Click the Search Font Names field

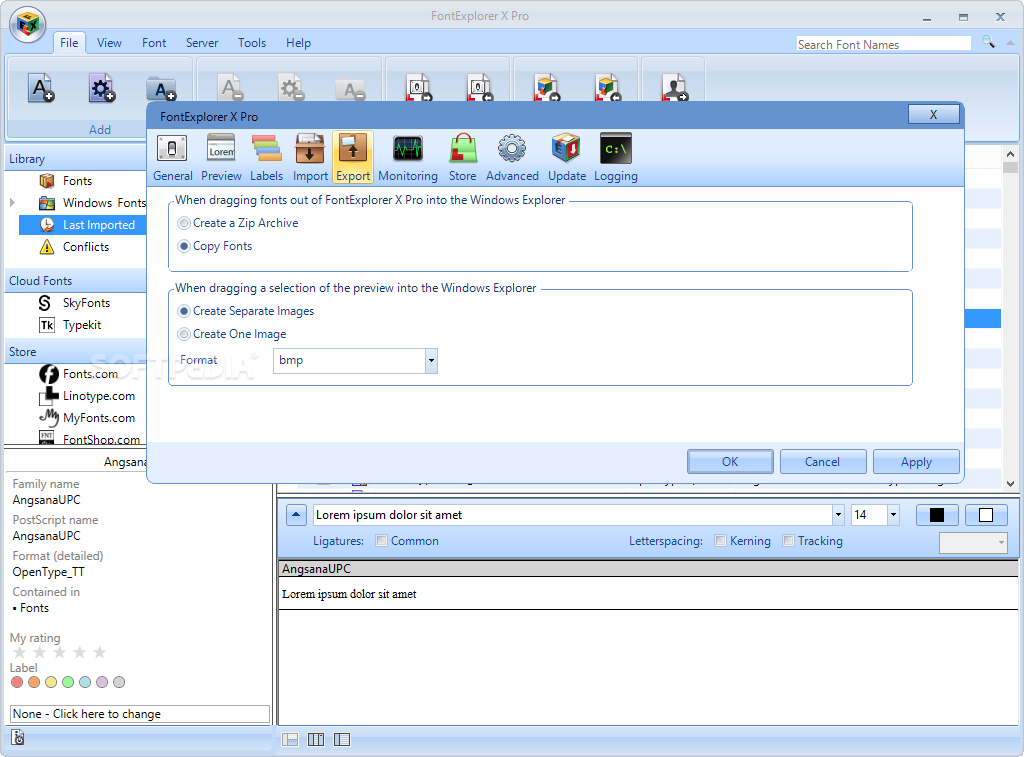(x=884, y=44)
